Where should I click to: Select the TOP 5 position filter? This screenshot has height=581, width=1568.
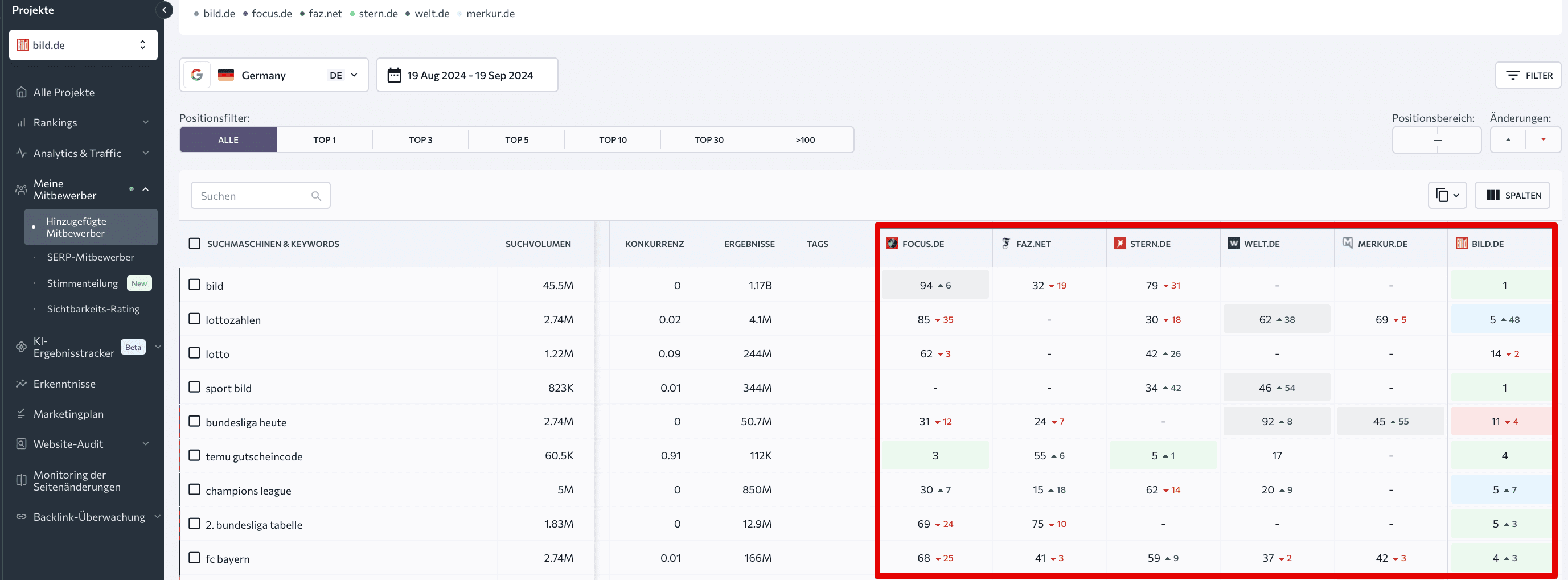pos(517,140)
